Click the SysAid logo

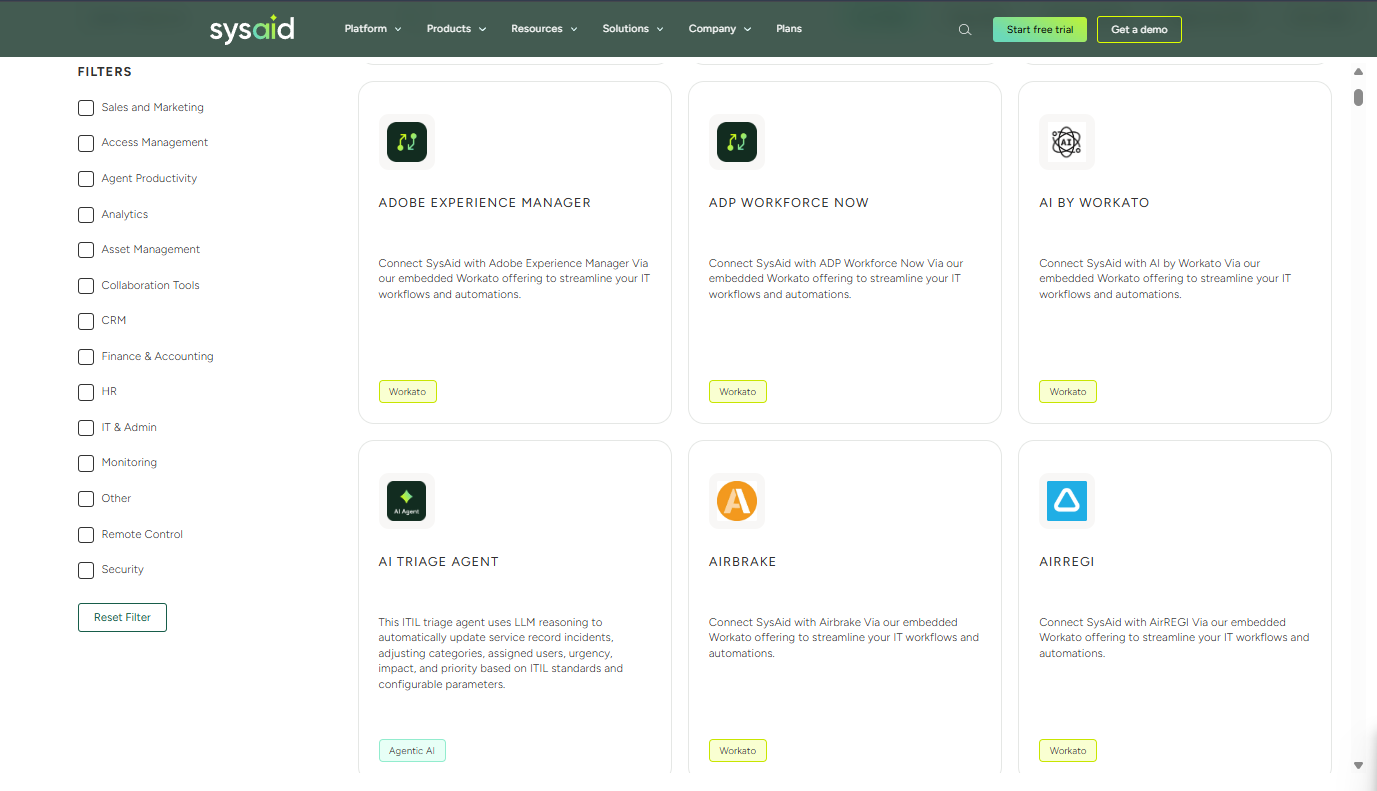252,29
